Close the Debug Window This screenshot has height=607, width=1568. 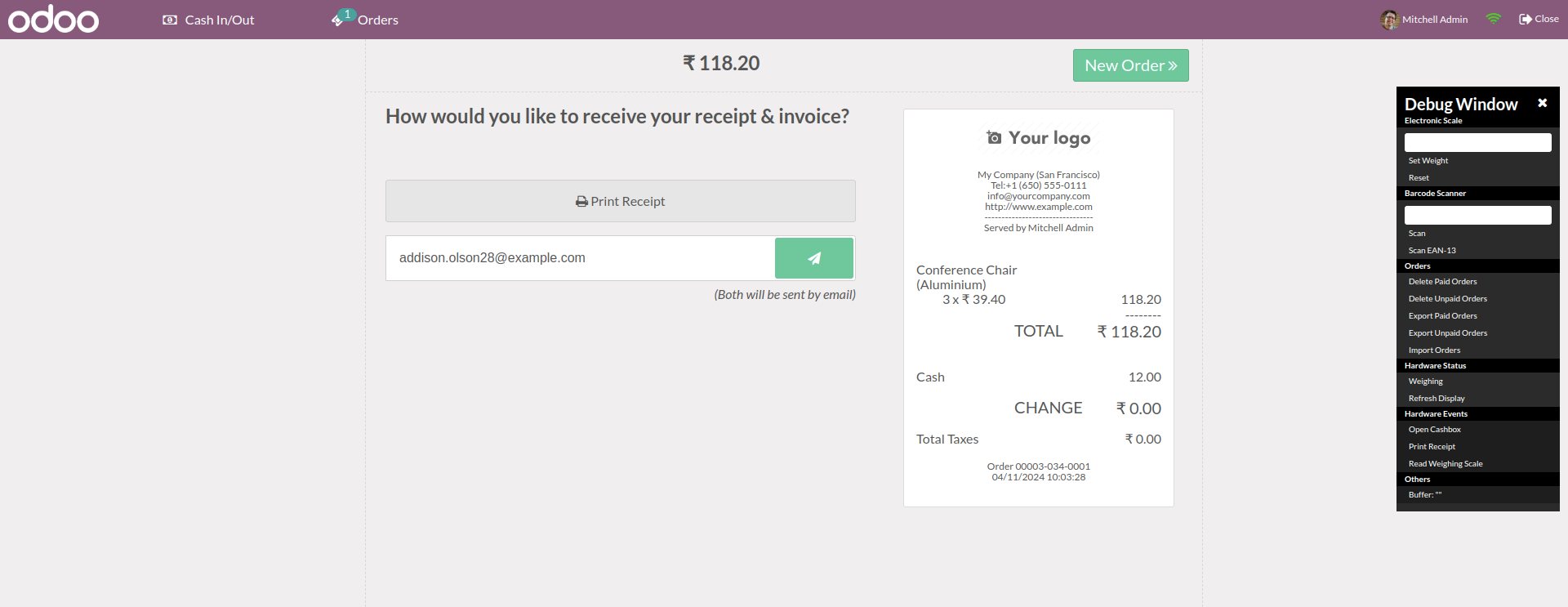tap(1542, 103)
